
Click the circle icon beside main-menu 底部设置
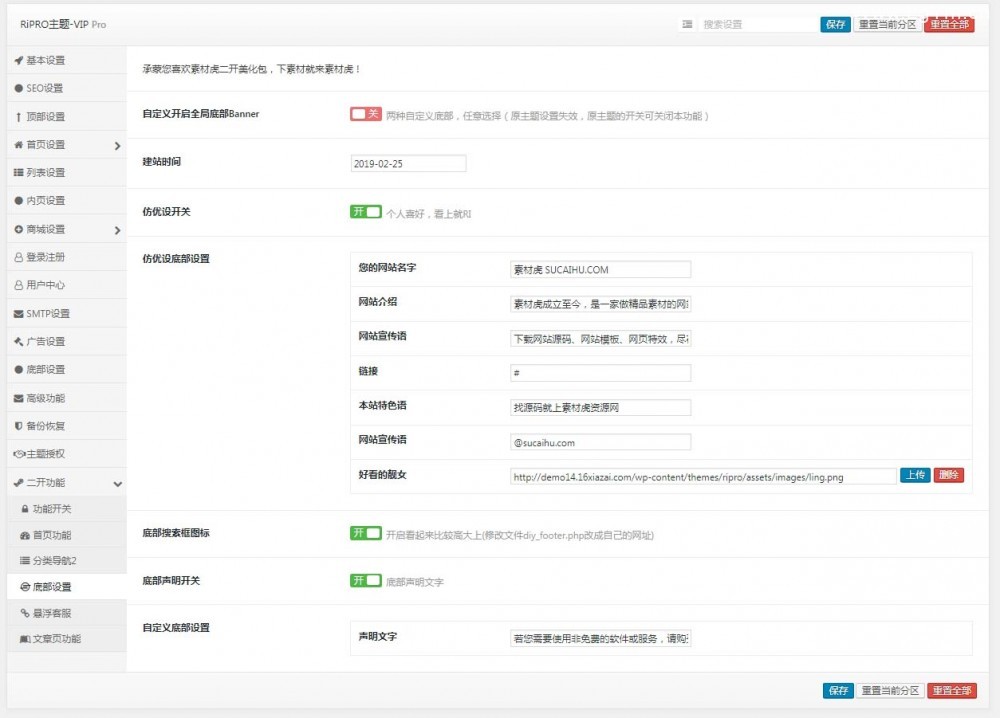[18, 370]
